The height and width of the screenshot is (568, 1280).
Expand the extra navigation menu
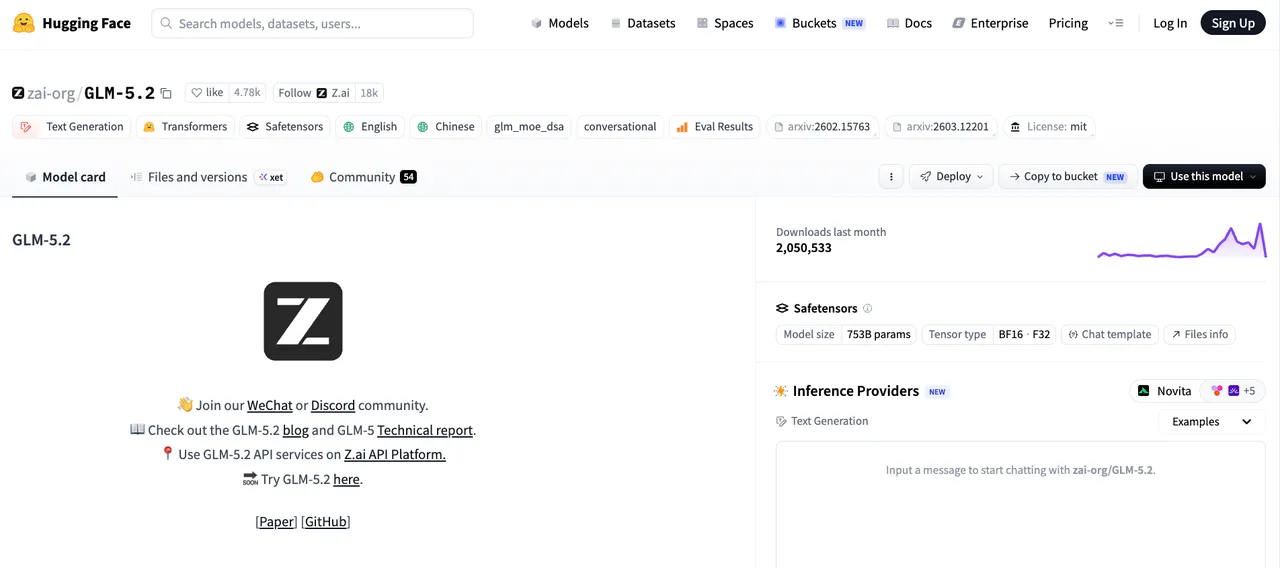(x=1116, y=23)
